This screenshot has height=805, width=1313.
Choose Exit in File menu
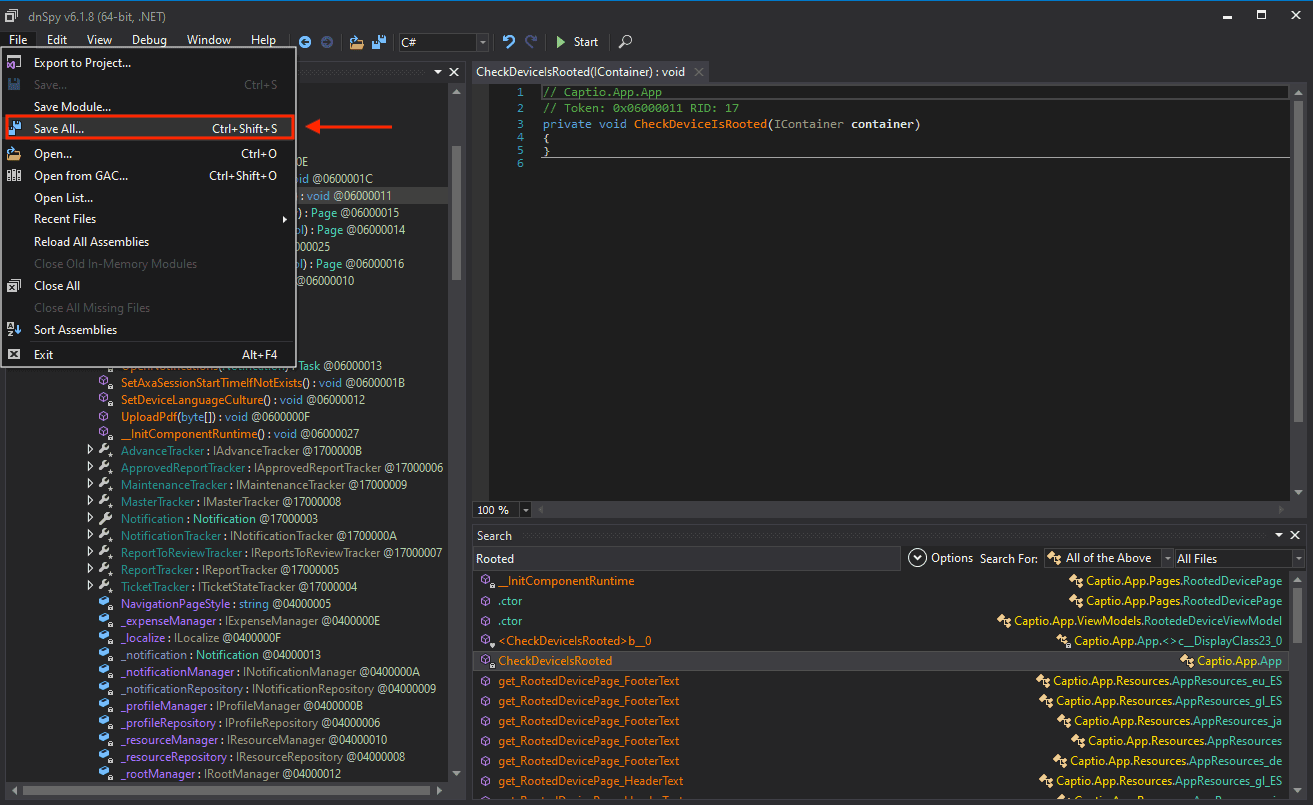(148, 355)
